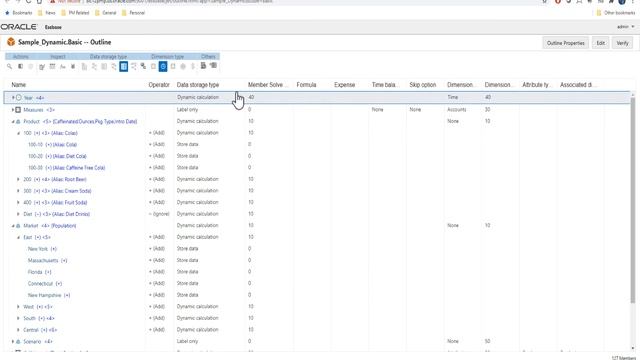This screenshot has width=640, height=360.
Task: Click the last toolbar icon under Others
Action: tap(213, 66)
